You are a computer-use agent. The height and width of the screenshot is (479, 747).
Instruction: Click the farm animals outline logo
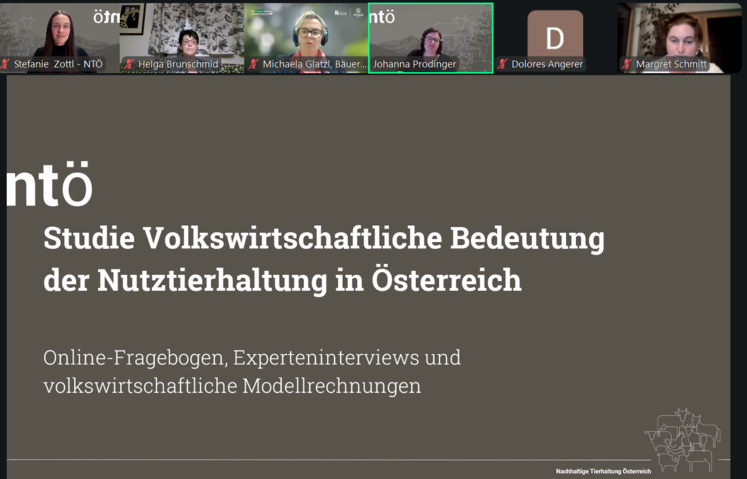tap(683, 439)
